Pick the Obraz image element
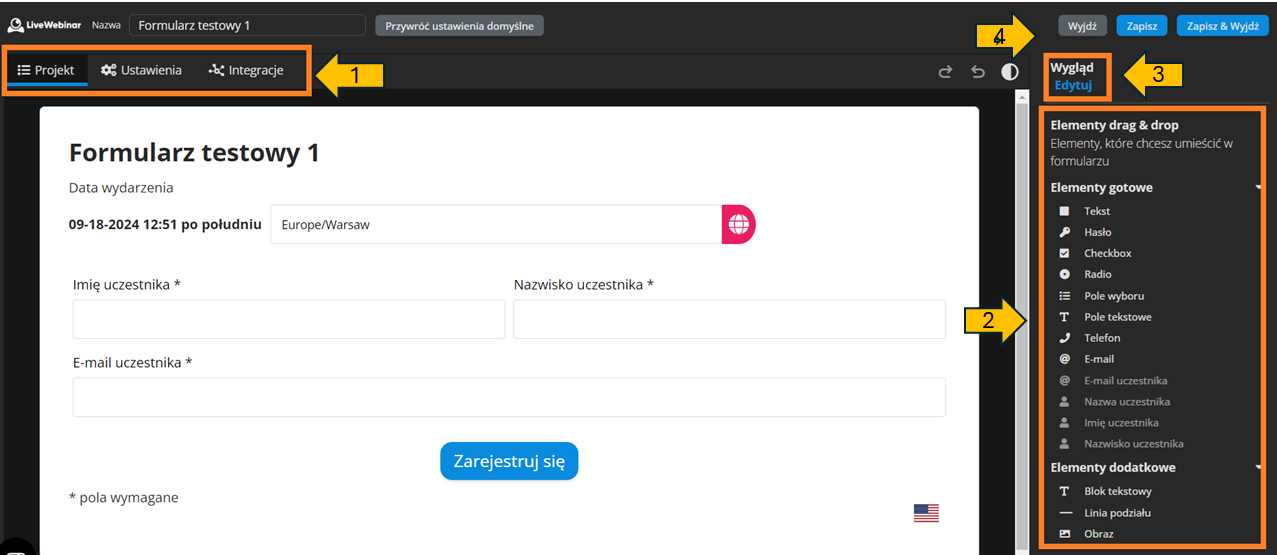Image resolution: width=1277 pixels, height=555 pixels. click(x=1098, y=534)
